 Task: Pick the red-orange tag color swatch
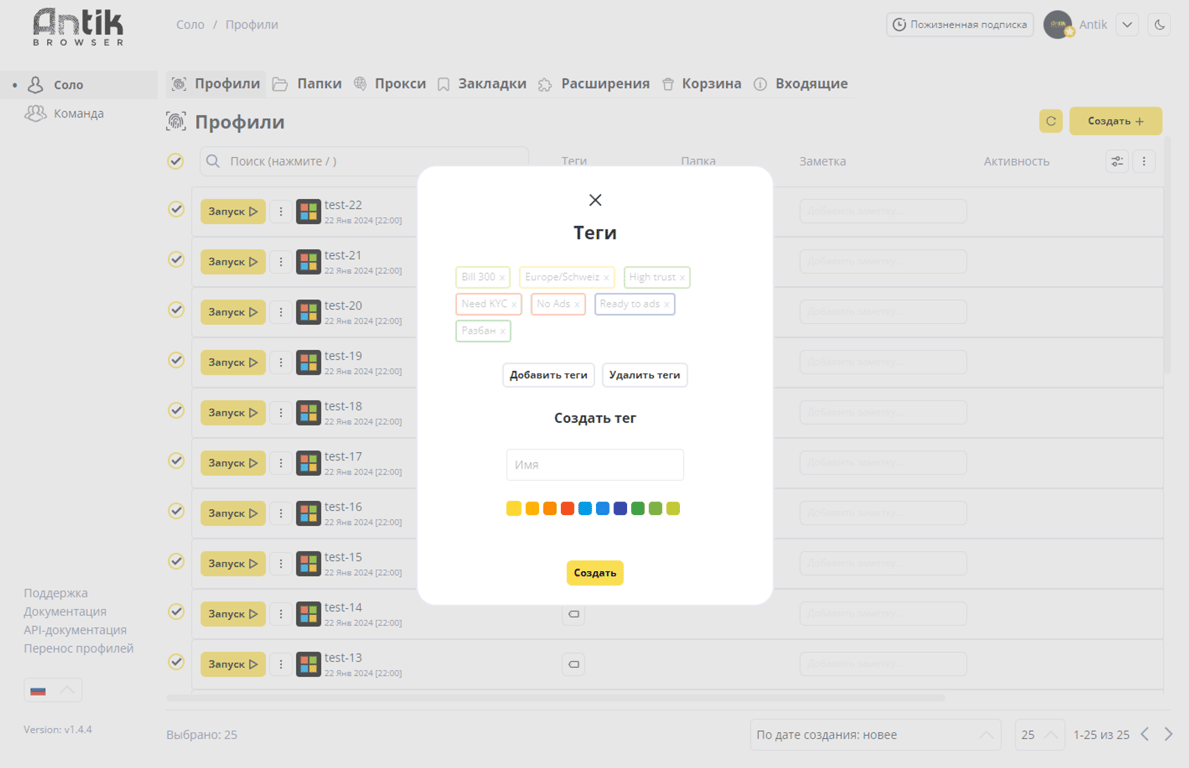click(567, 509)
